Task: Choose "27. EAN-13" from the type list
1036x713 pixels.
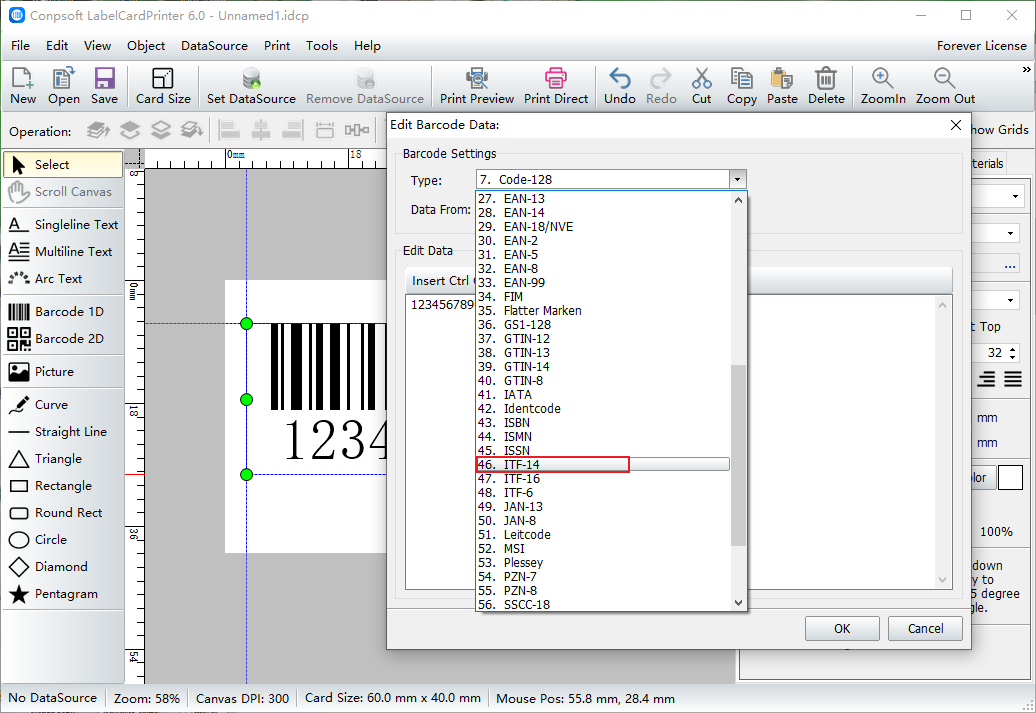Action: click(x=603, y=199)
